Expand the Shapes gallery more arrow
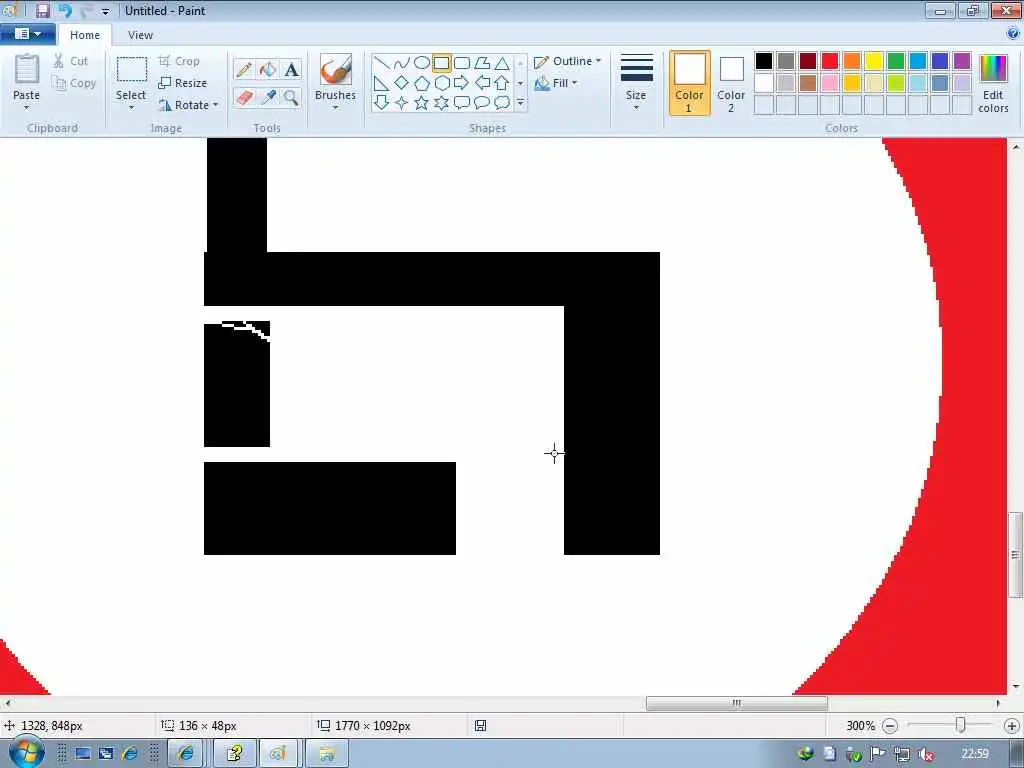1024x768 pixels. pos(520,103)
